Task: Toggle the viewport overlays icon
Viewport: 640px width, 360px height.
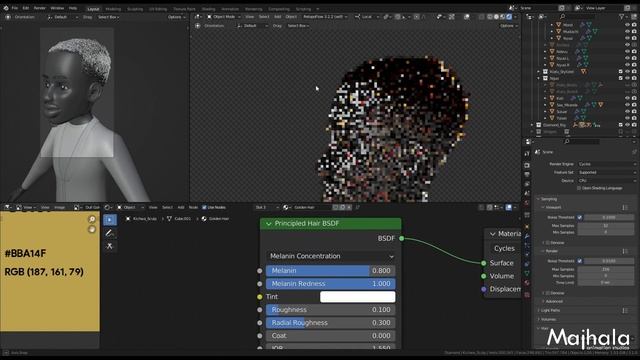Action: point(467,17)
